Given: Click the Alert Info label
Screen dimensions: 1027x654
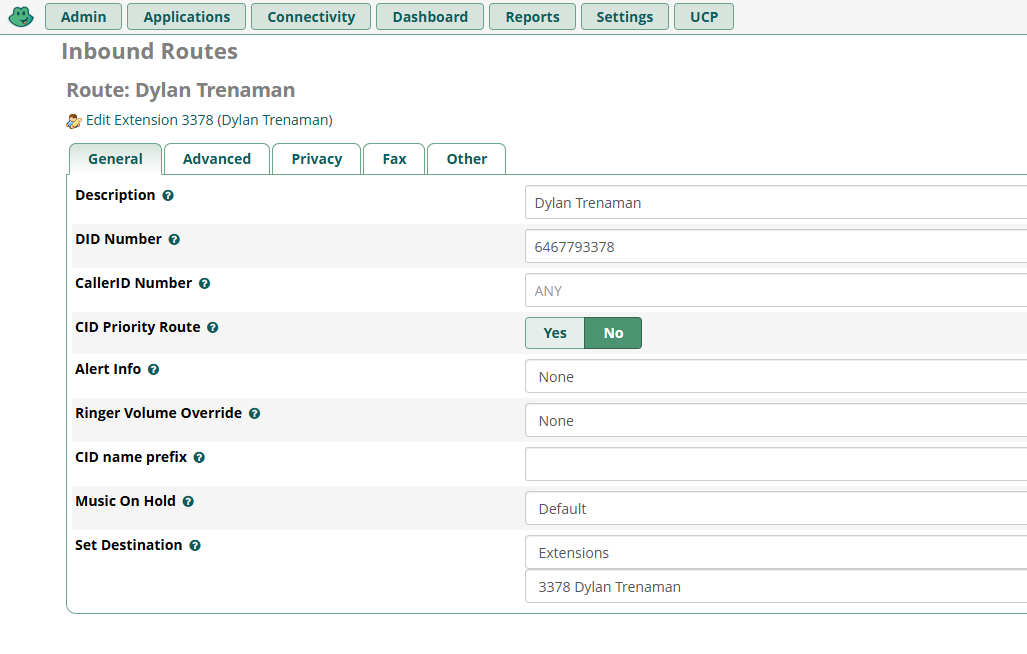Looking at the screenshot, I should (108, 369).
